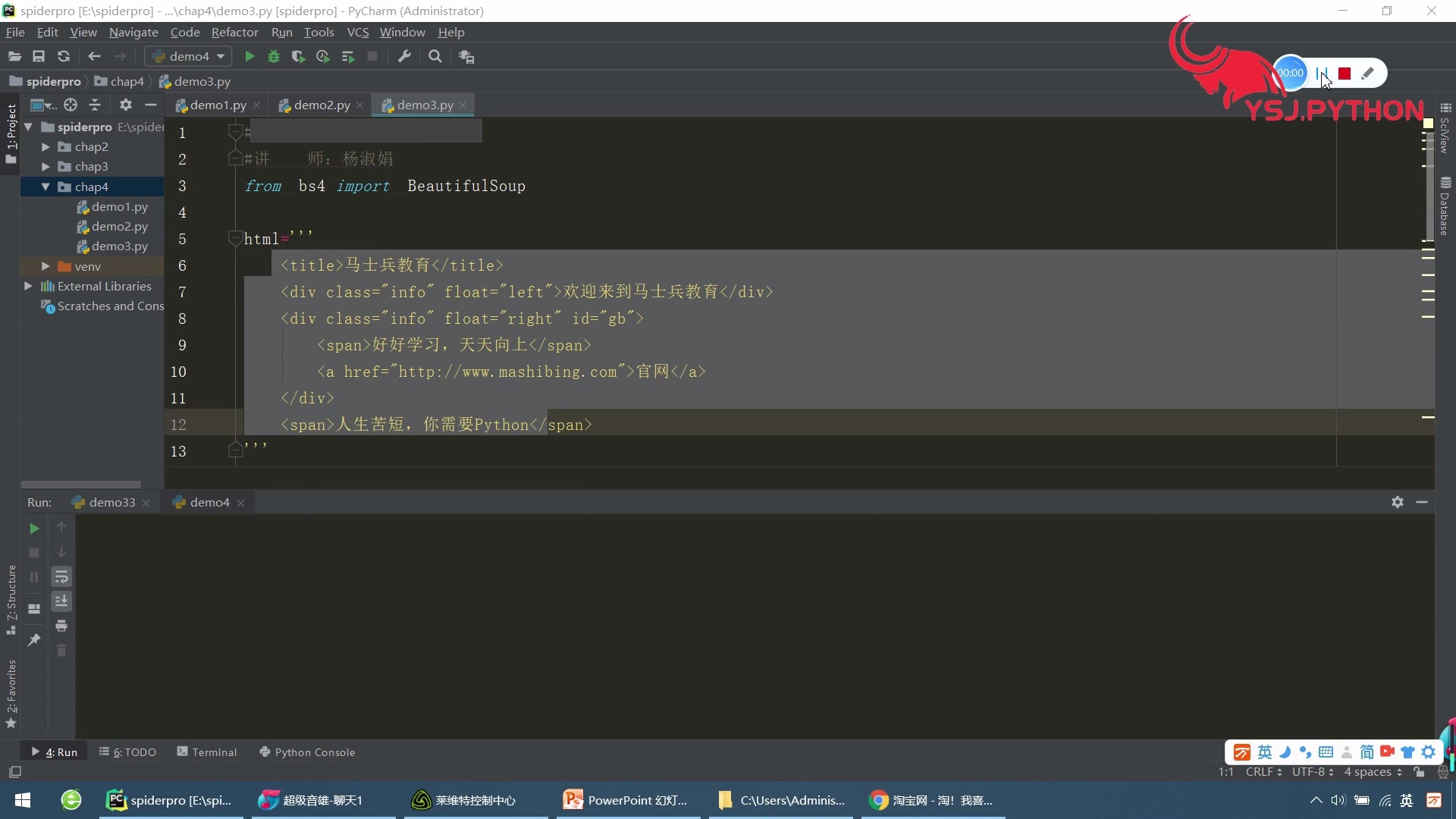Open Run panel settings gear
This screenshot has height=819, width=1456.
(1397, 502)
